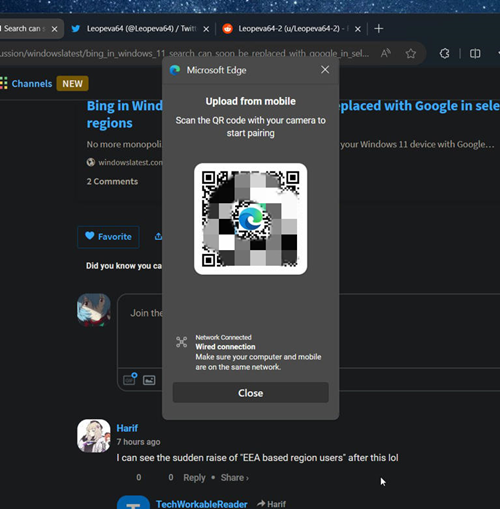The height and width of the screenshot is (509, 500).
Task: Dismiss the Microsoft Edge dialog with X
Action: click(325, 70)
